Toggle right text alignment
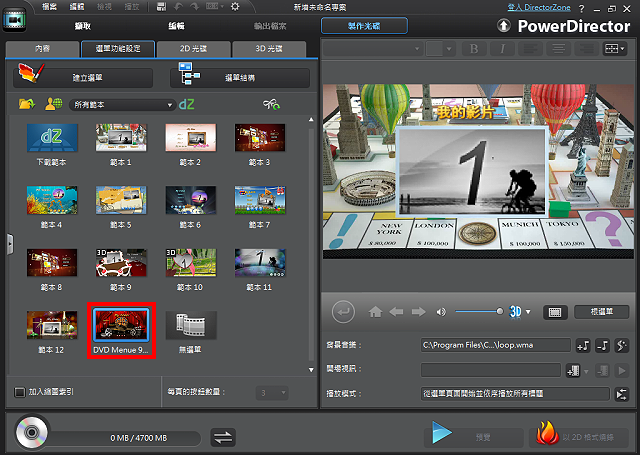 coord(587,49)
